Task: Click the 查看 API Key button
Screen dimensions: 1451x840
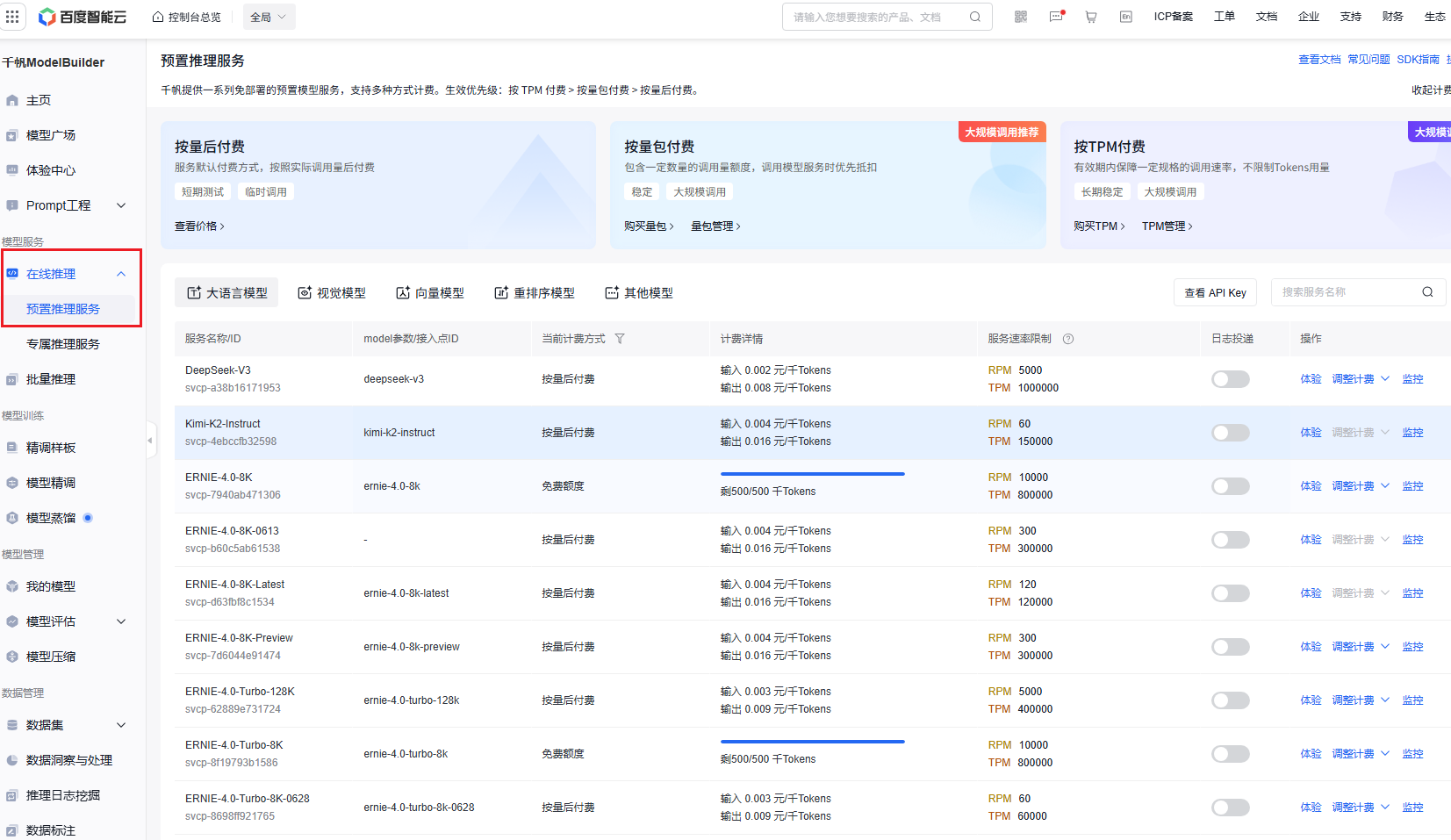Action: click(x=1215, y=293)
